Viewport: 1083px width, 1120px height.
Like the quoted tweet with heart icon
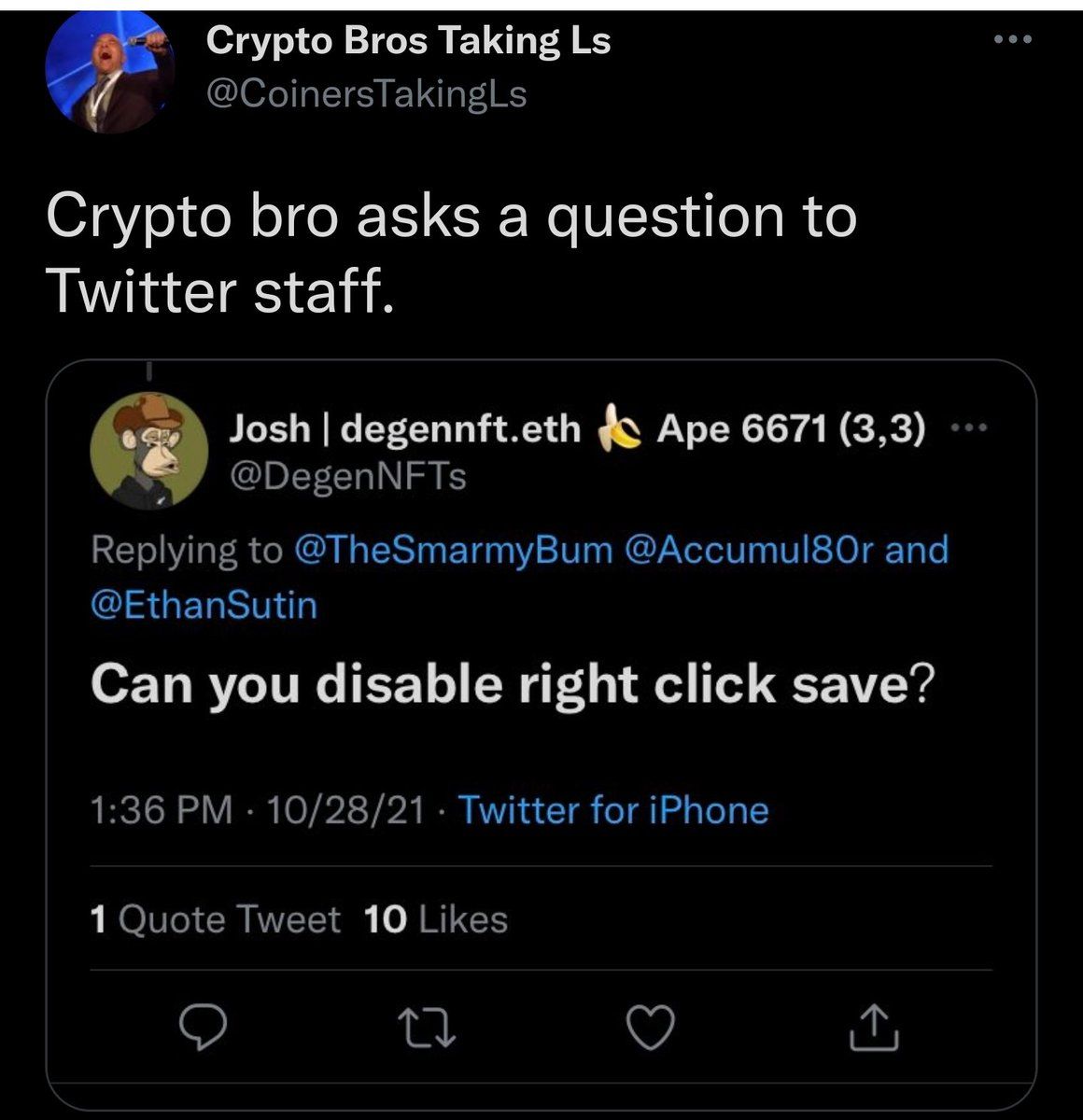pyautogui.click(x=652, y=1028)
